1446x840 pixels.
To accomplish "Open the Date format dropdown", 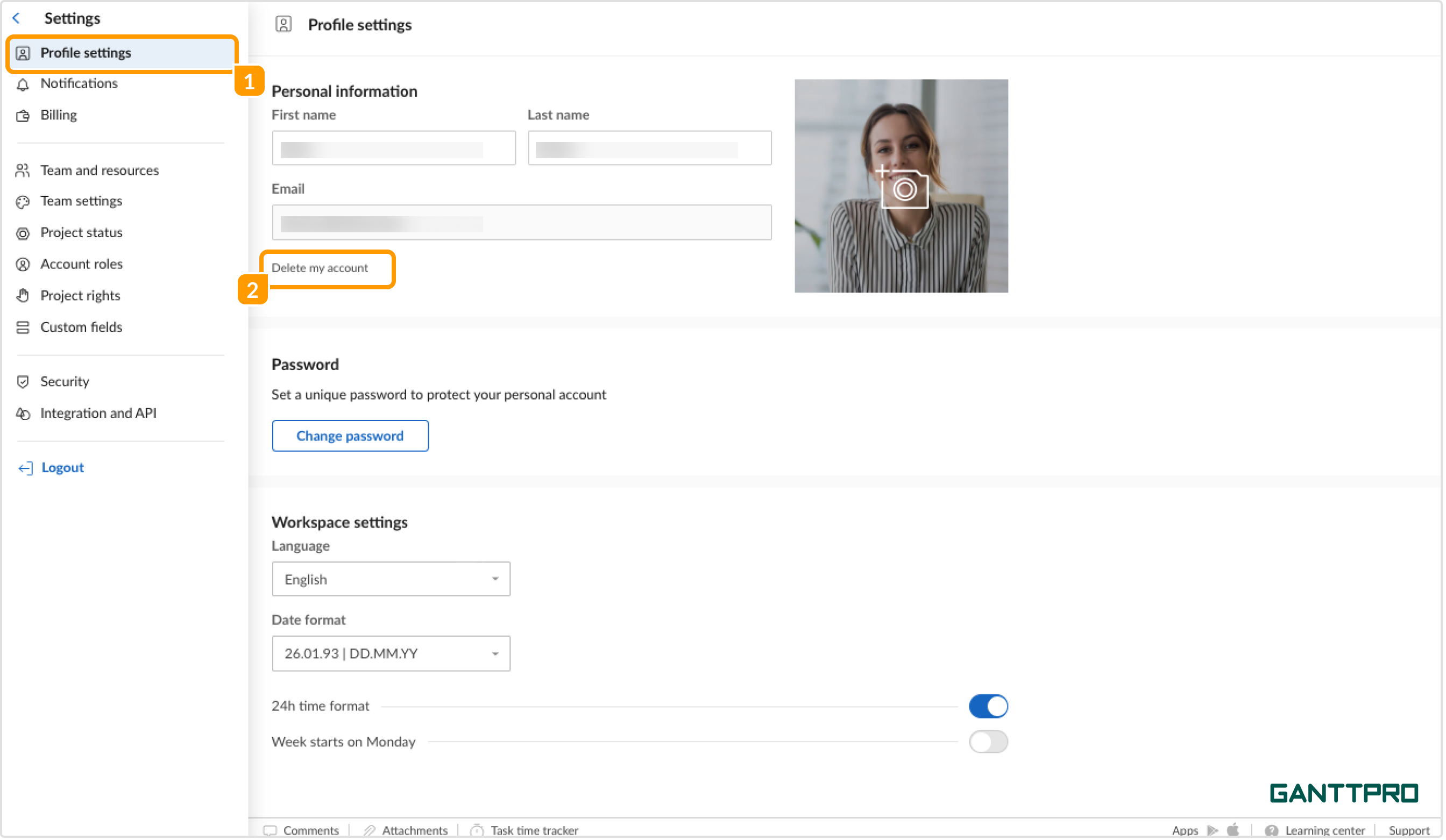I will pos(390,653).
